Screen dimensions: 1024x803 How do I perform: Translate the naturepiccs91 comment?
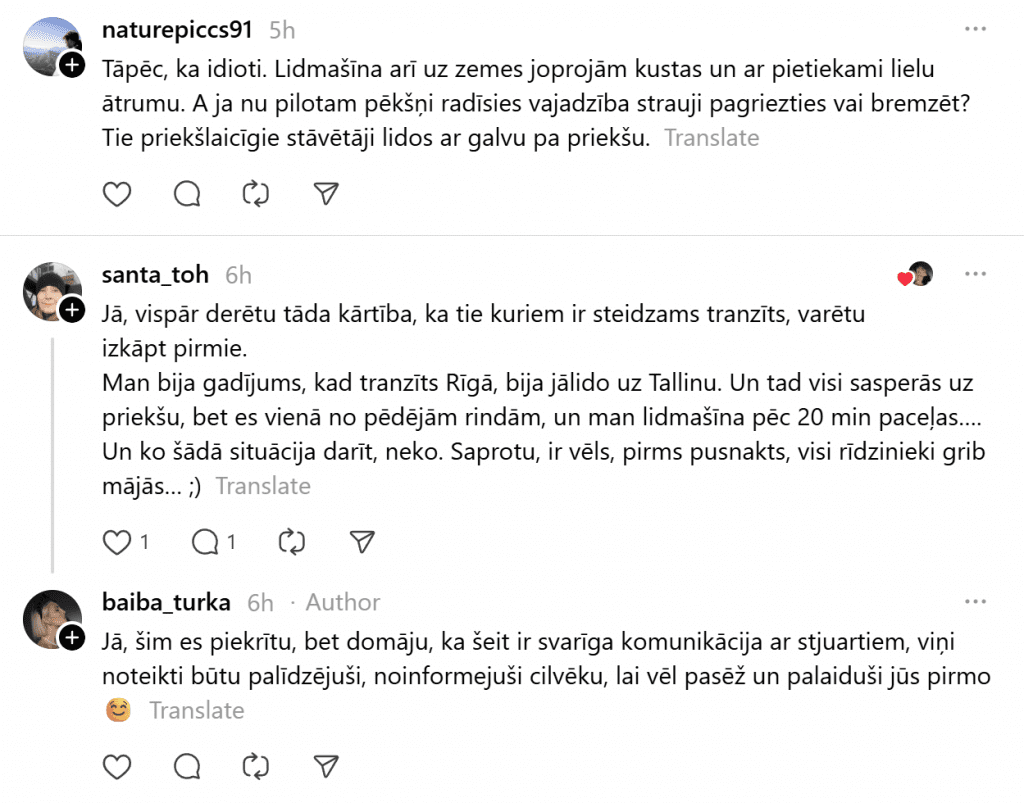(x=711, y=138)
